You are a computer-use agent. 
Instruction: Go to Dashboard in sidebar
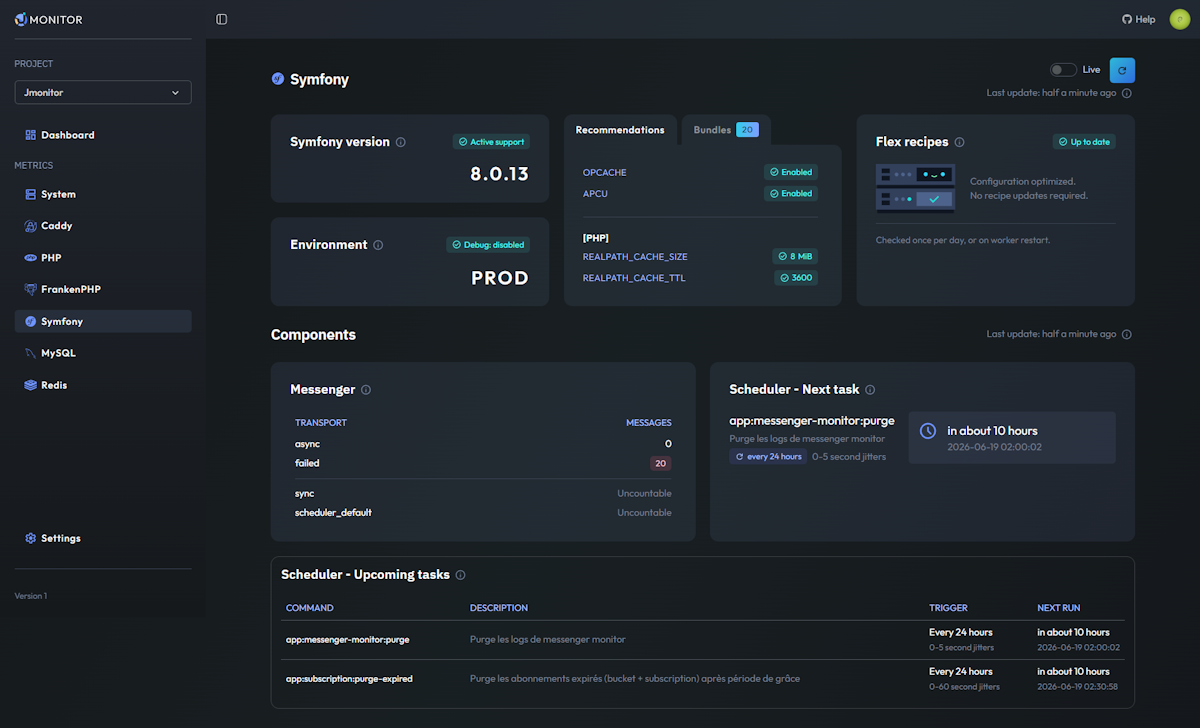[x=103, y=135]
